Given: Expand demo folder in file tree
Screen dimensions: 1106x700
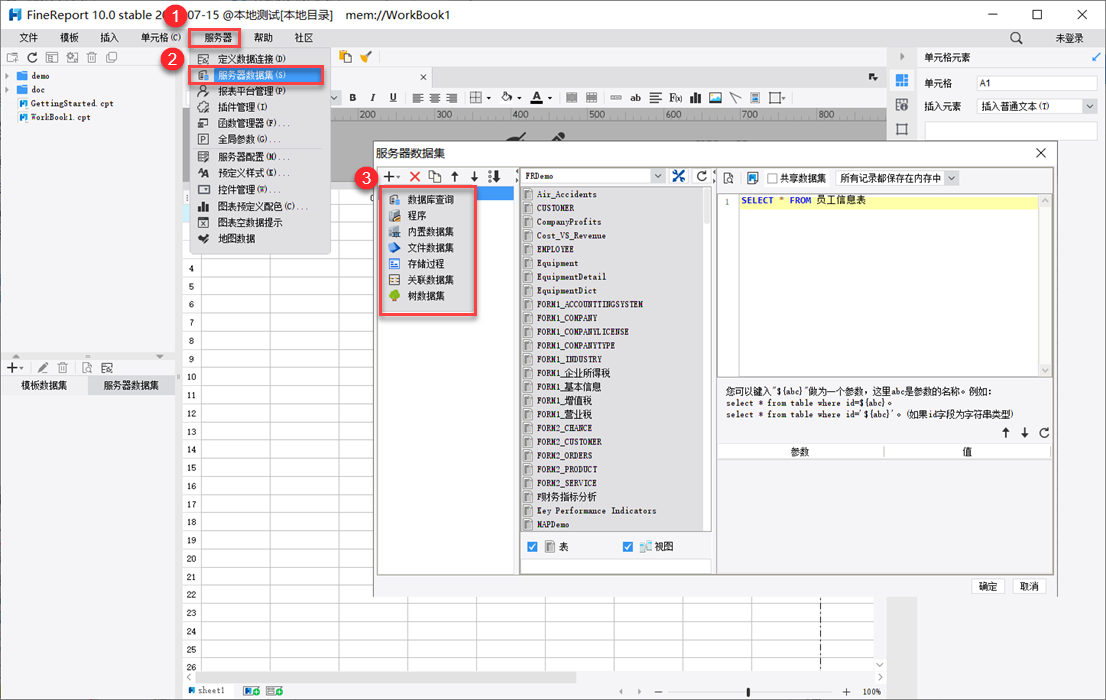Looking at the screenshot, I should [7, 76].
